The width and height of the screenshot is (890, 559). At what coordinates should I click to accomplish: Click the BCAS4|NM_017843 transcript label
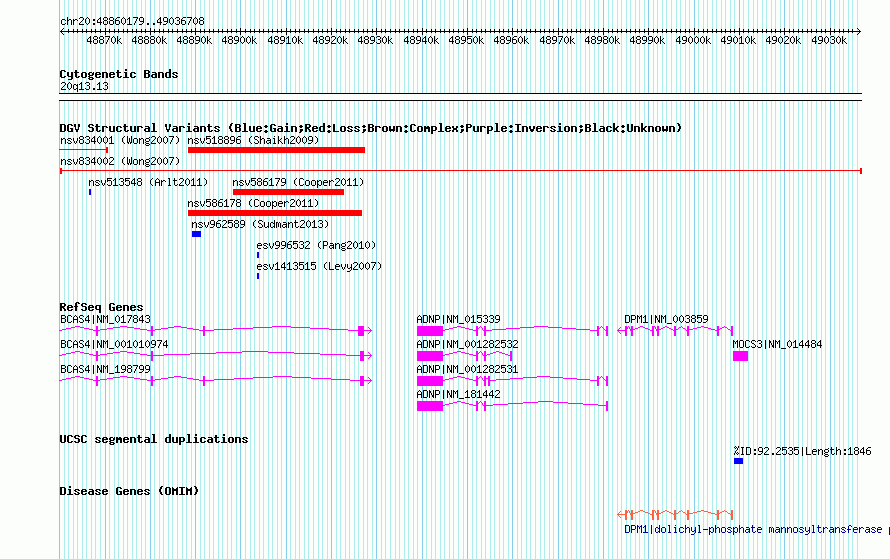105,320
